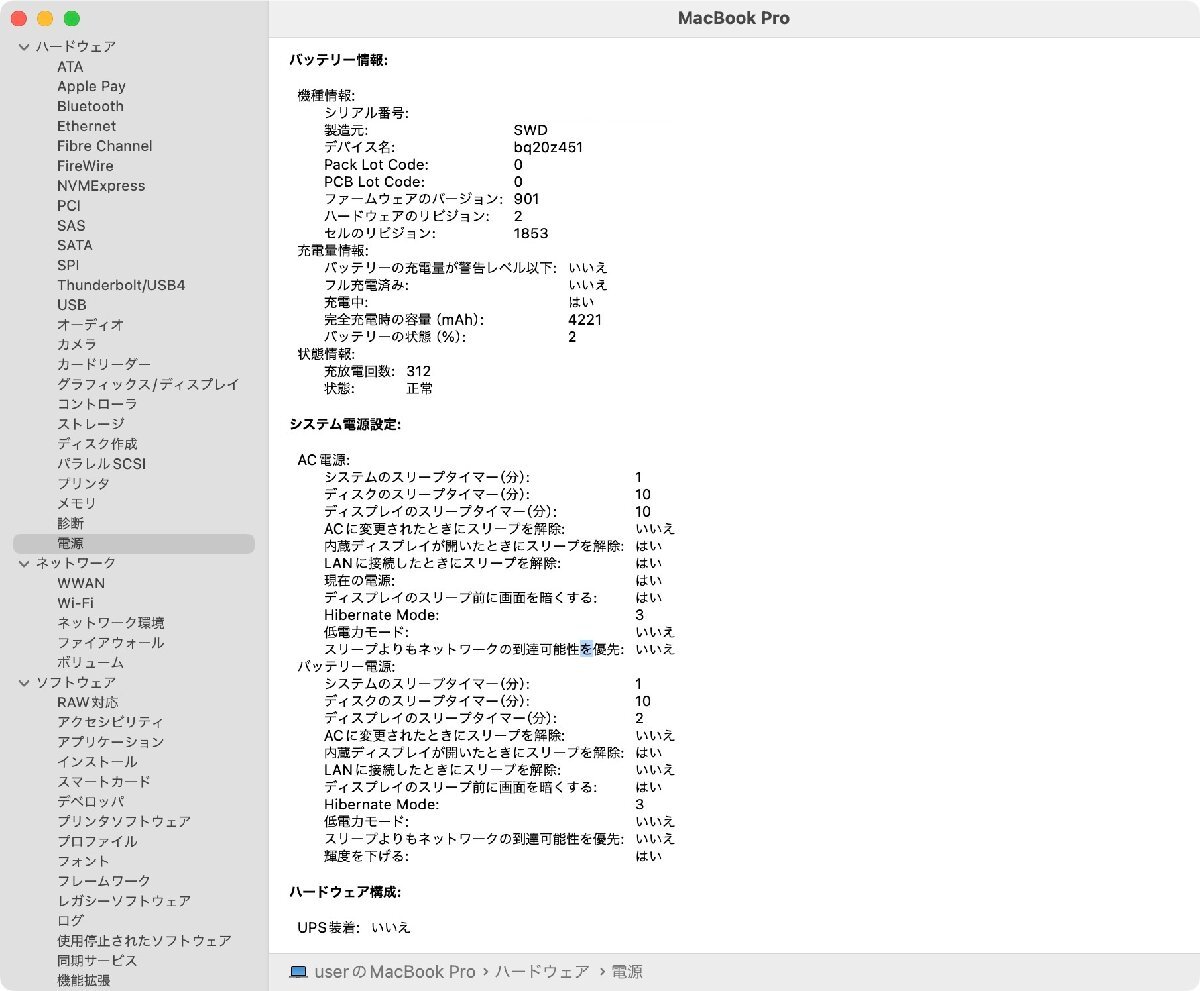The image size is (1200, 991).
Task: Click ハードウェア in the path bar
Action: (x=542, y=971)
